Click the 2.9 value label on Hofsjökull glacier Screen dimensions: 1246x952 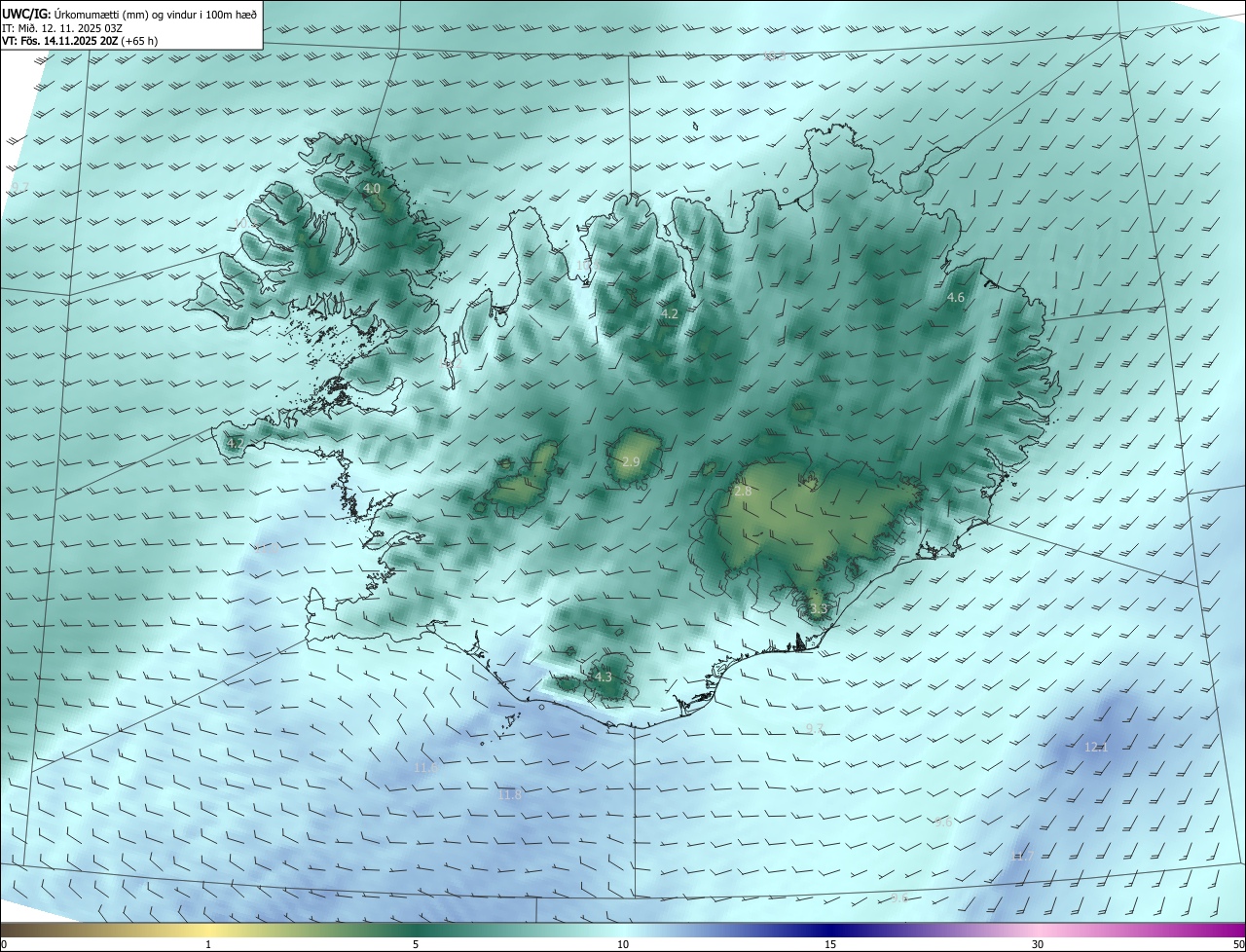coord(631,461)
